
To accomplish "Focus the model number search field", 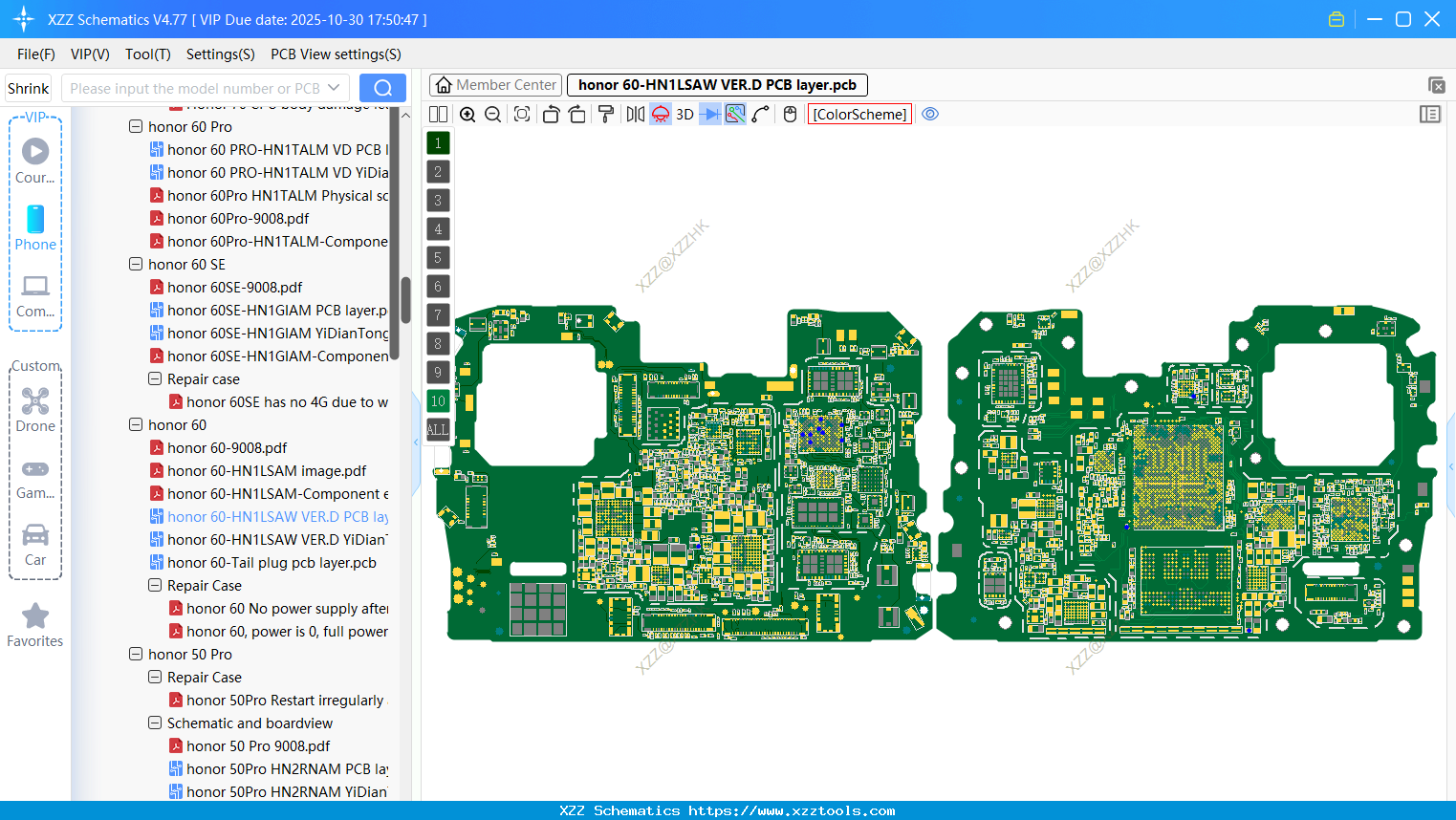I will click(194, 89).
